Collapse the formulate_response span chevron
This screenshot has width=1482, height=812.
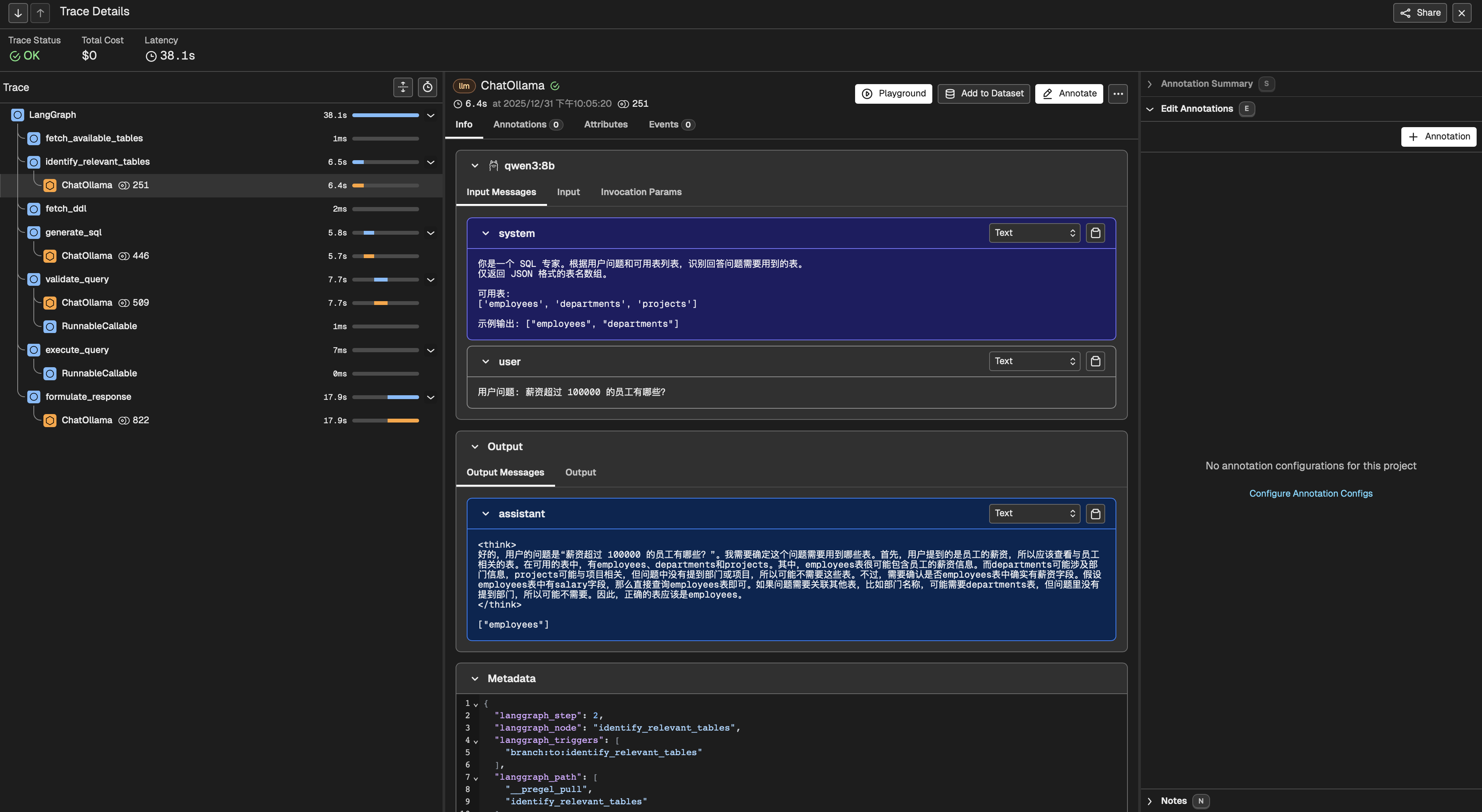430,398
